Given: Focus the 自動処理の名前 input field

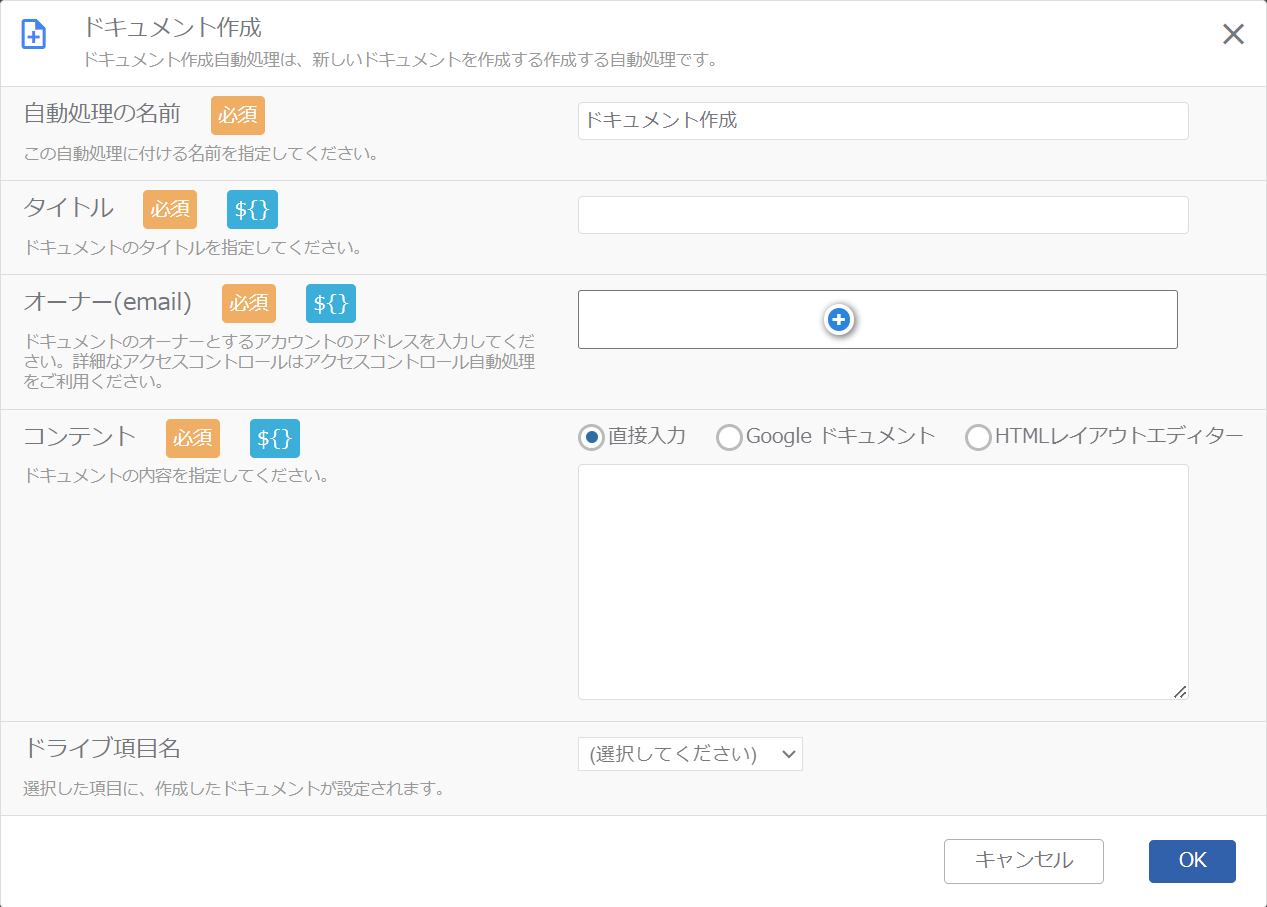Looking at the screenshot, I should click(883, 121).
